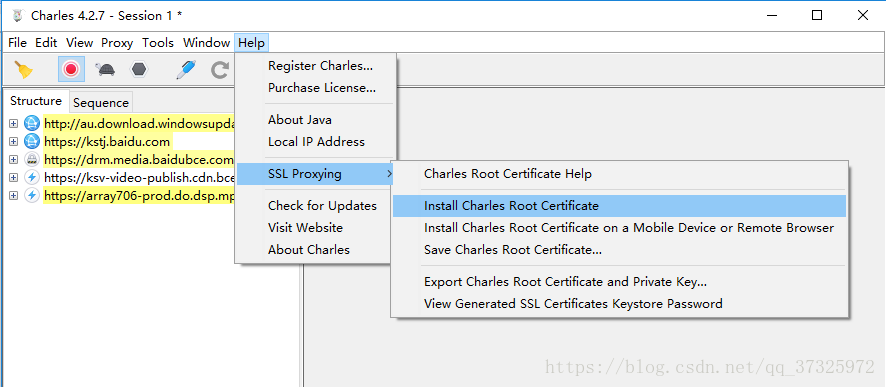
Task: Open the Proxy menu
Action: coord(117,43)
